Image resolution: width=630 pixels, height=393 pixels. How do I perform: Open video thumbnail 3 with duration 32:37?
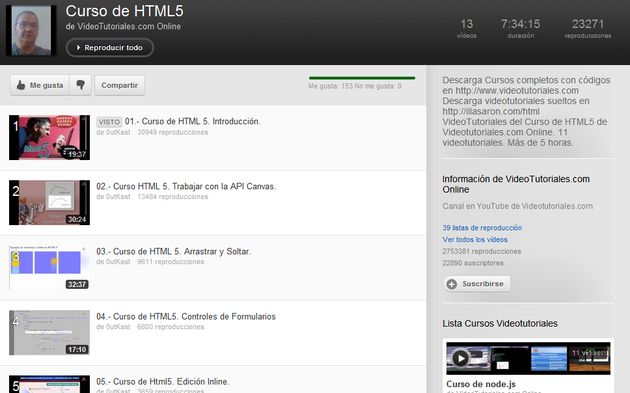(49, 268)
